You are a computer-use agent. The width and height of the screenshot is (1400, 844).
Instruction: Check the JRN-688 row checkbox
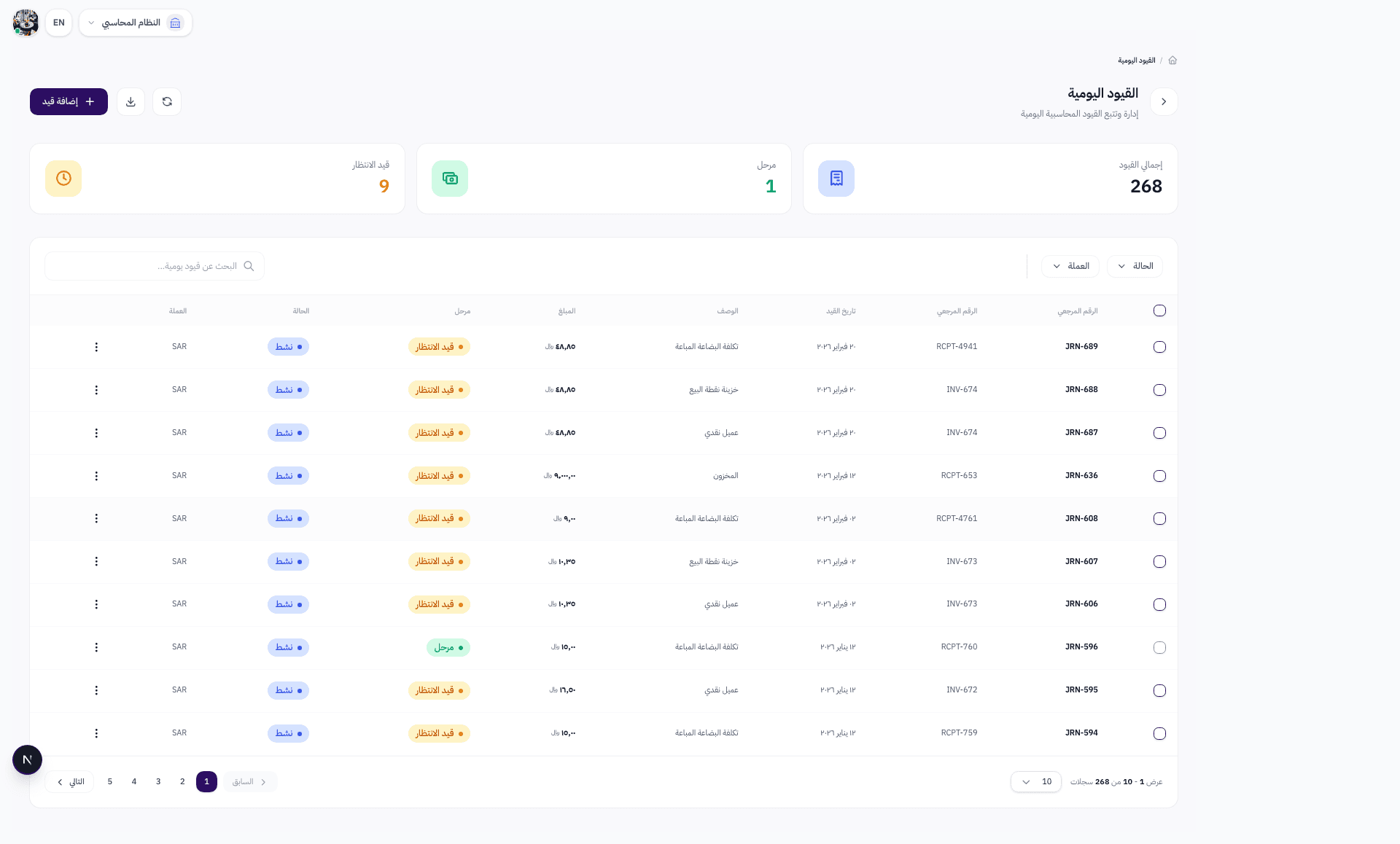click(1159, 390)
